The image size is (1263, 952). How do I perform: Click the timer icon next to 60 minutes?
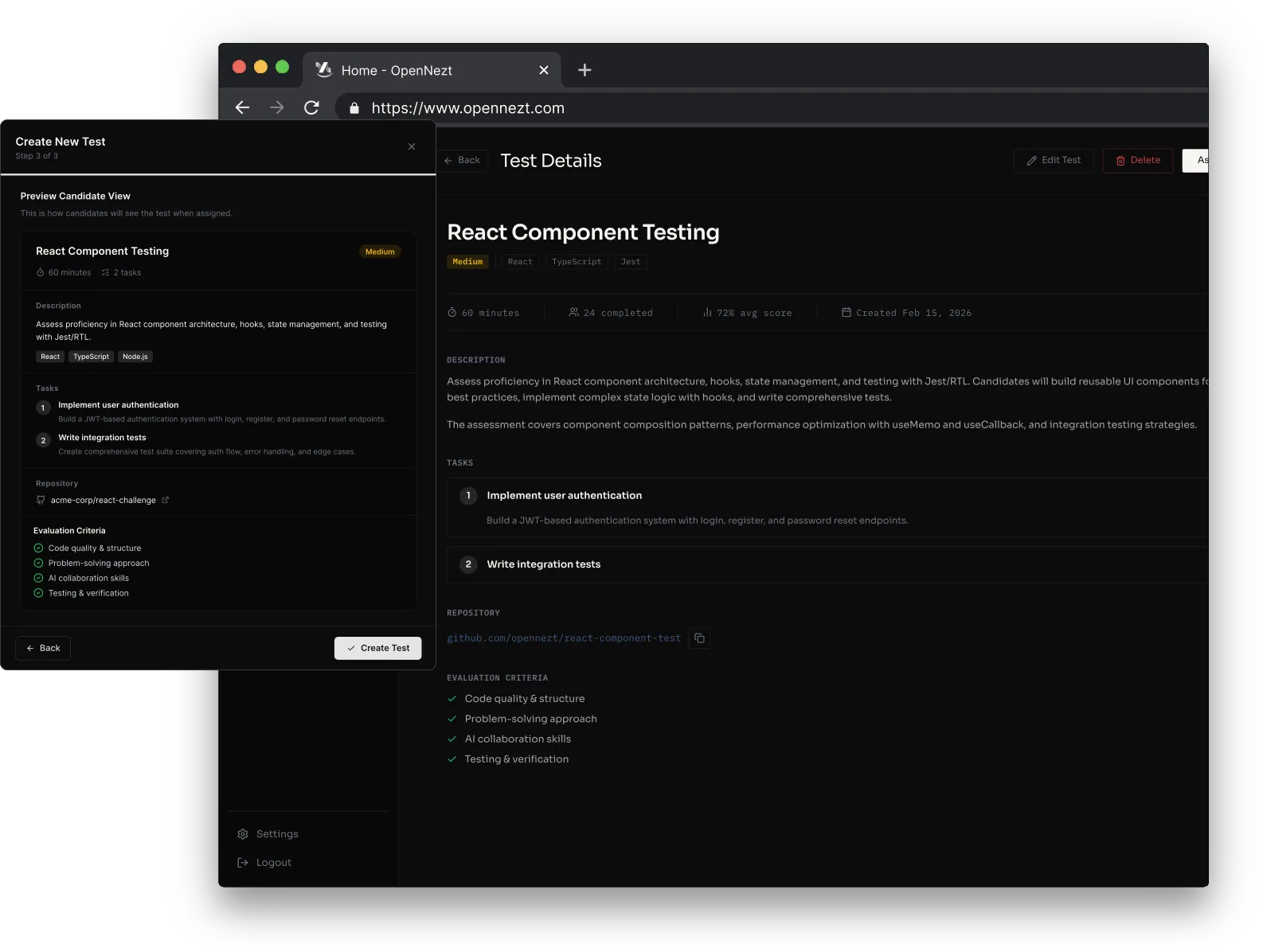[x=452, y=313]
